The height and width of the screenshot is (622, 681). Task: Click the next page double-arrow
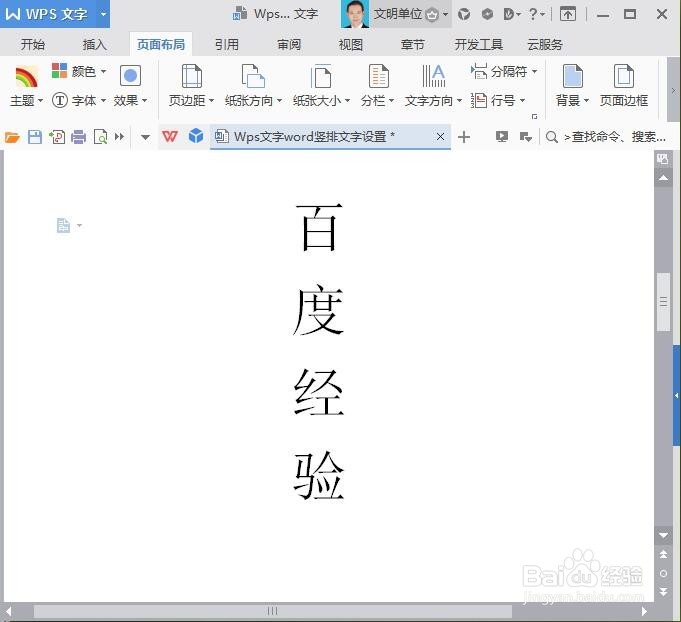pyautogui.click(x=663, y=592)
